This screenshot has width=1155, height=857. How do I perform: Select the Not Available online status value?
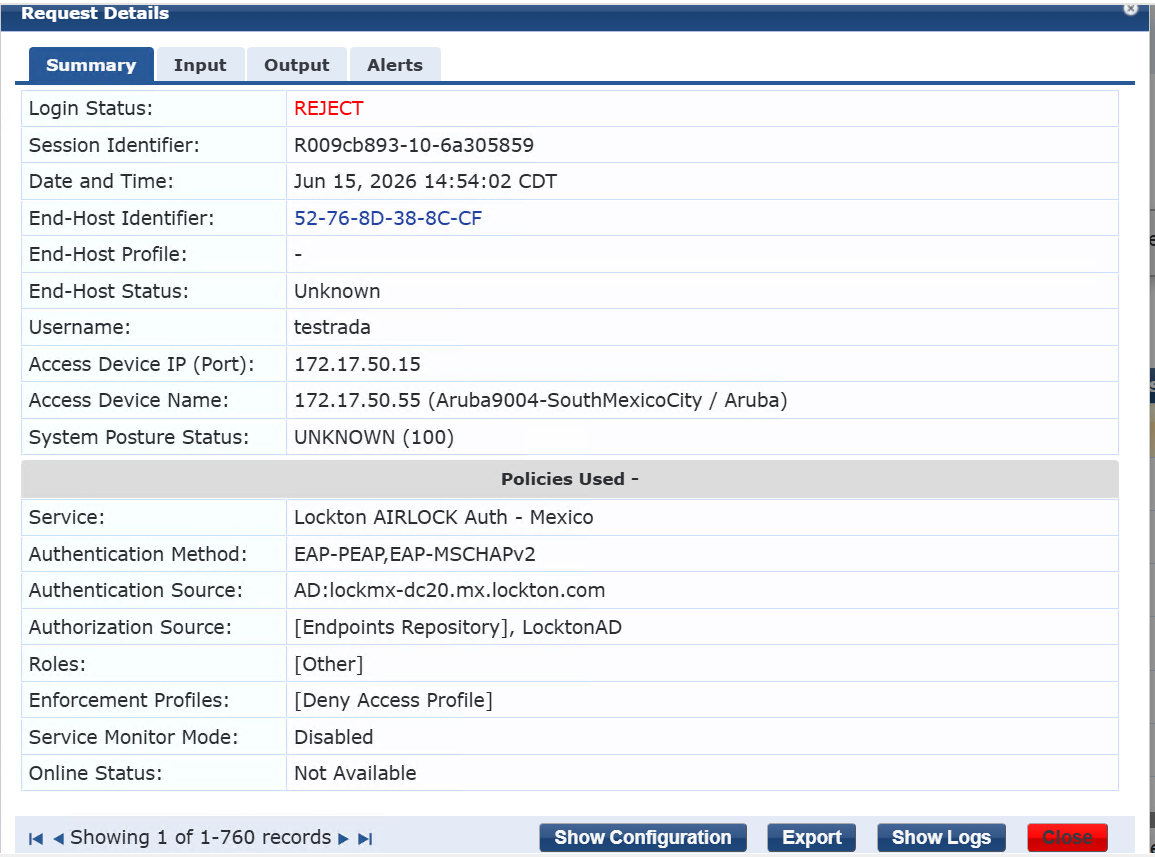click(355, 773)
